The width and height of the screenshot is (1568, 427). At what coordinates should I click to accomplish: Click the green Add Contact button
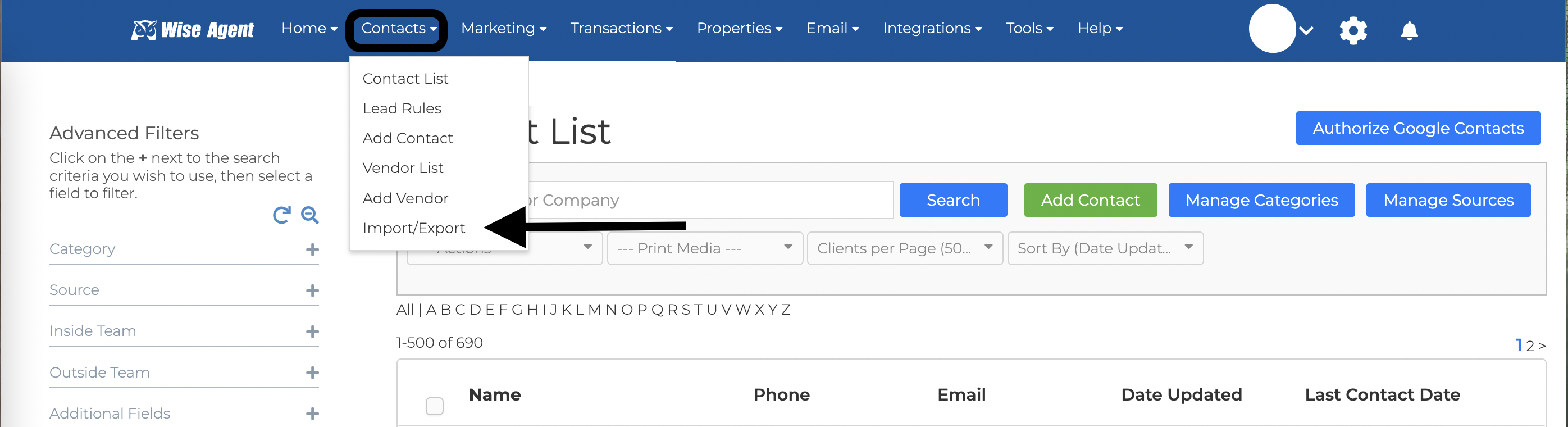(1090, 200)
